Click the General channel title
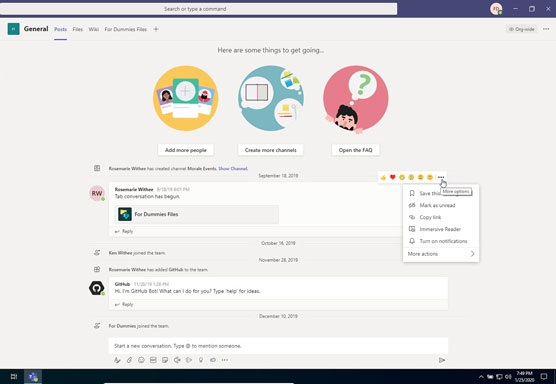Viewport: 556px width, 384px height. tap(36, 29)
